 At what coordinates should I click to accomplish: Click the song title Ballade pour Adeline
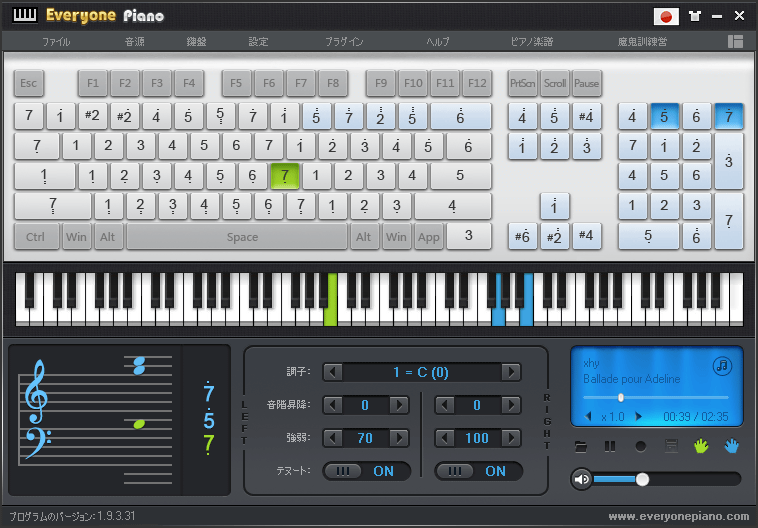tap(631, 379)
